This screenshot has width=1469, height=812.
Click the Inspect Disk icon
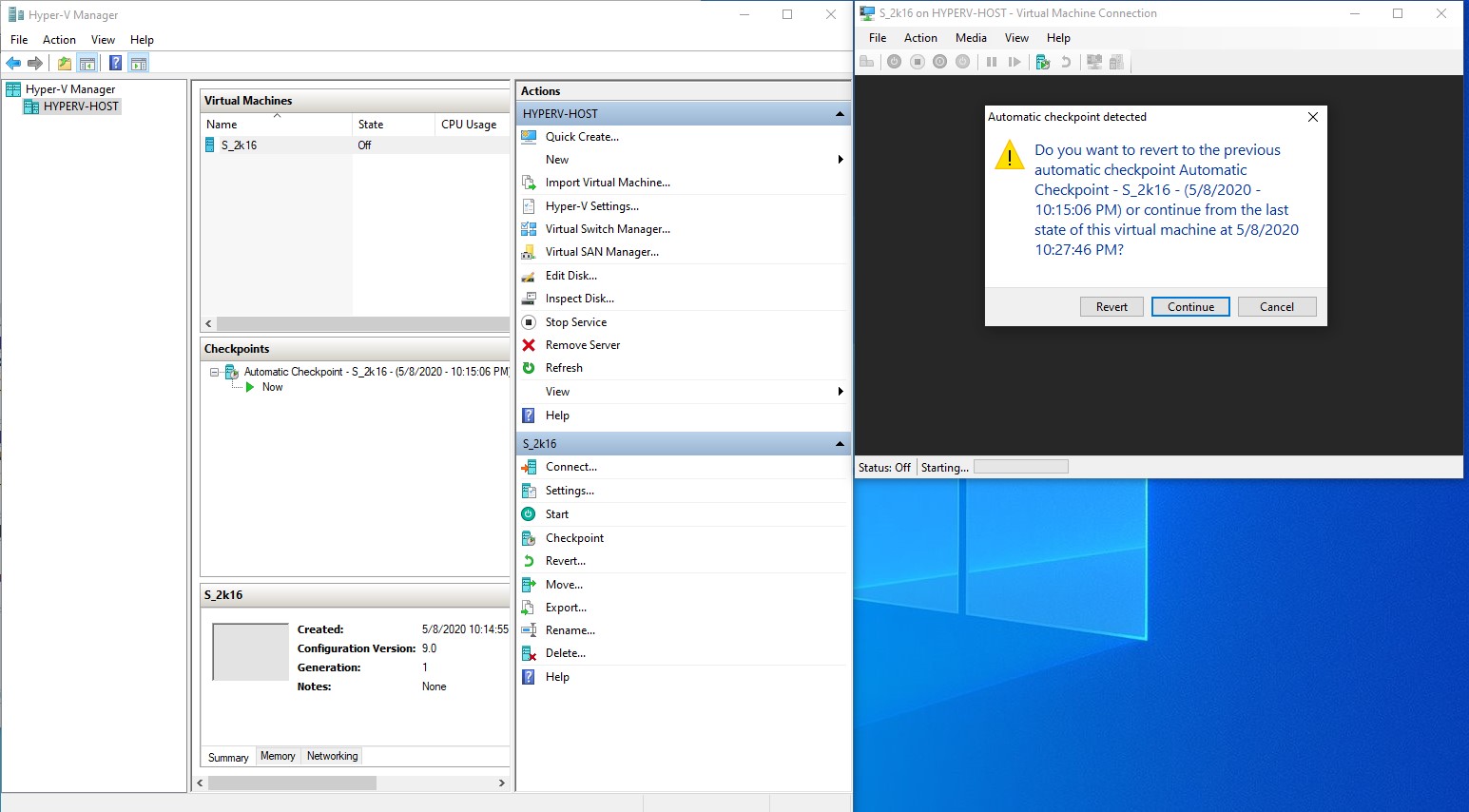coord(529,299)
